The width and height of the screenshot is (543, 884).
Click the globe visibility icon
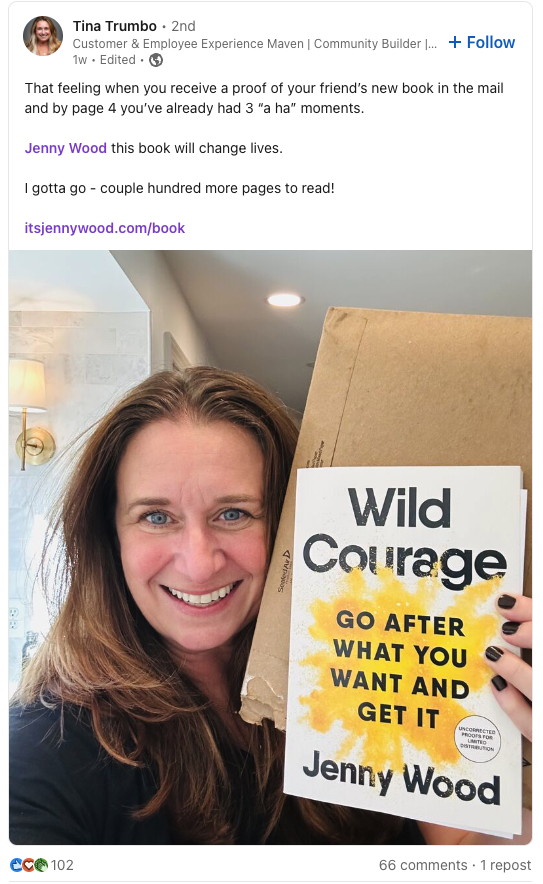coord(156,60)
